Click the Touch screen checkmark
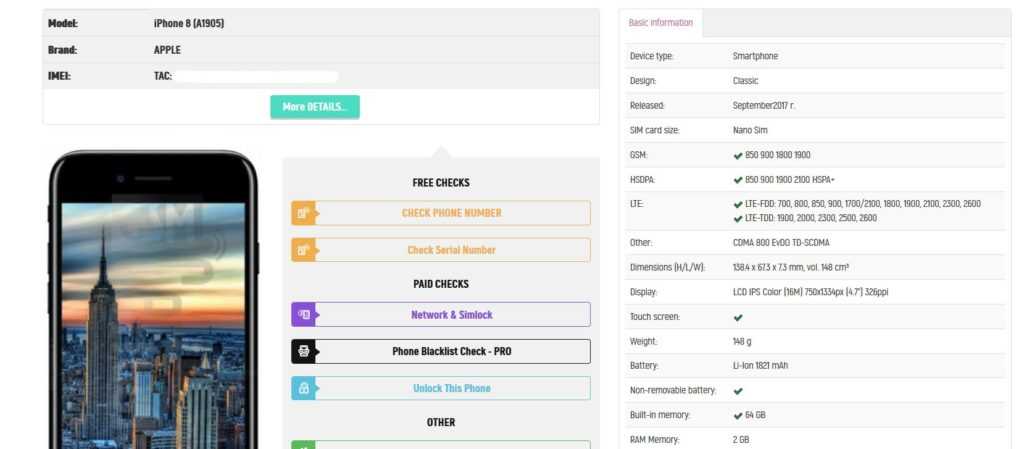This screenshot has width=1024, height=449. point(738,317)
